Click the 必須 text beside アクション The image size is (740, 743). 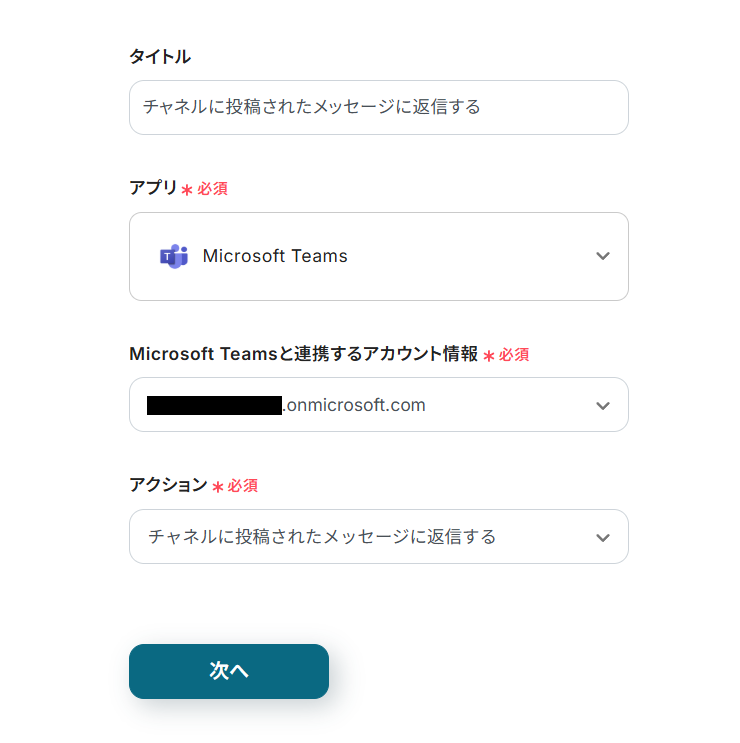click(x=243, y=486)
